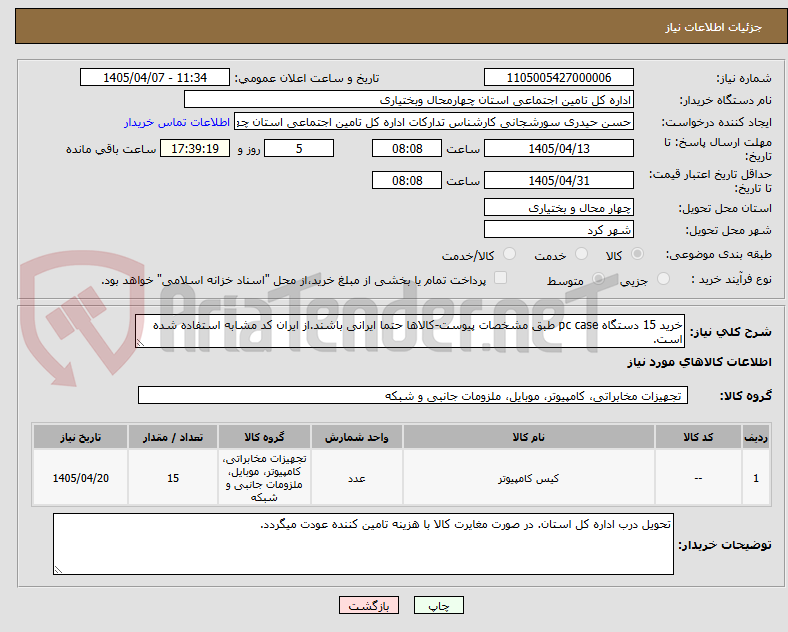
Task: Select the جزیی purchase type radio
Action: coord(663,279)
